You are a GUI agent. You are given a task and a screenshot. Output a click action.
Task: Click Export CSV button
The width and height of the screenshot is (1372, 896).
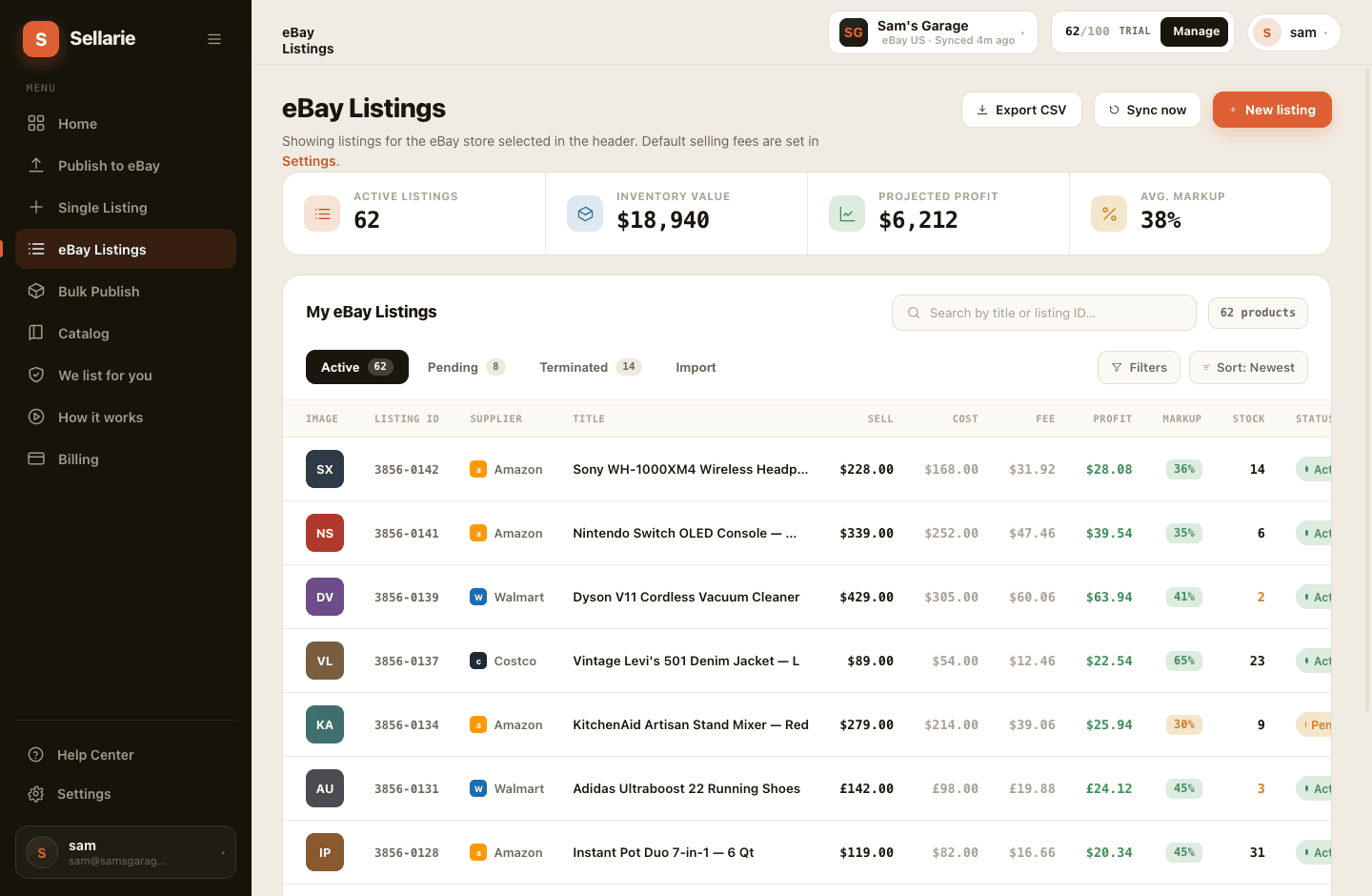point(1021,110)
